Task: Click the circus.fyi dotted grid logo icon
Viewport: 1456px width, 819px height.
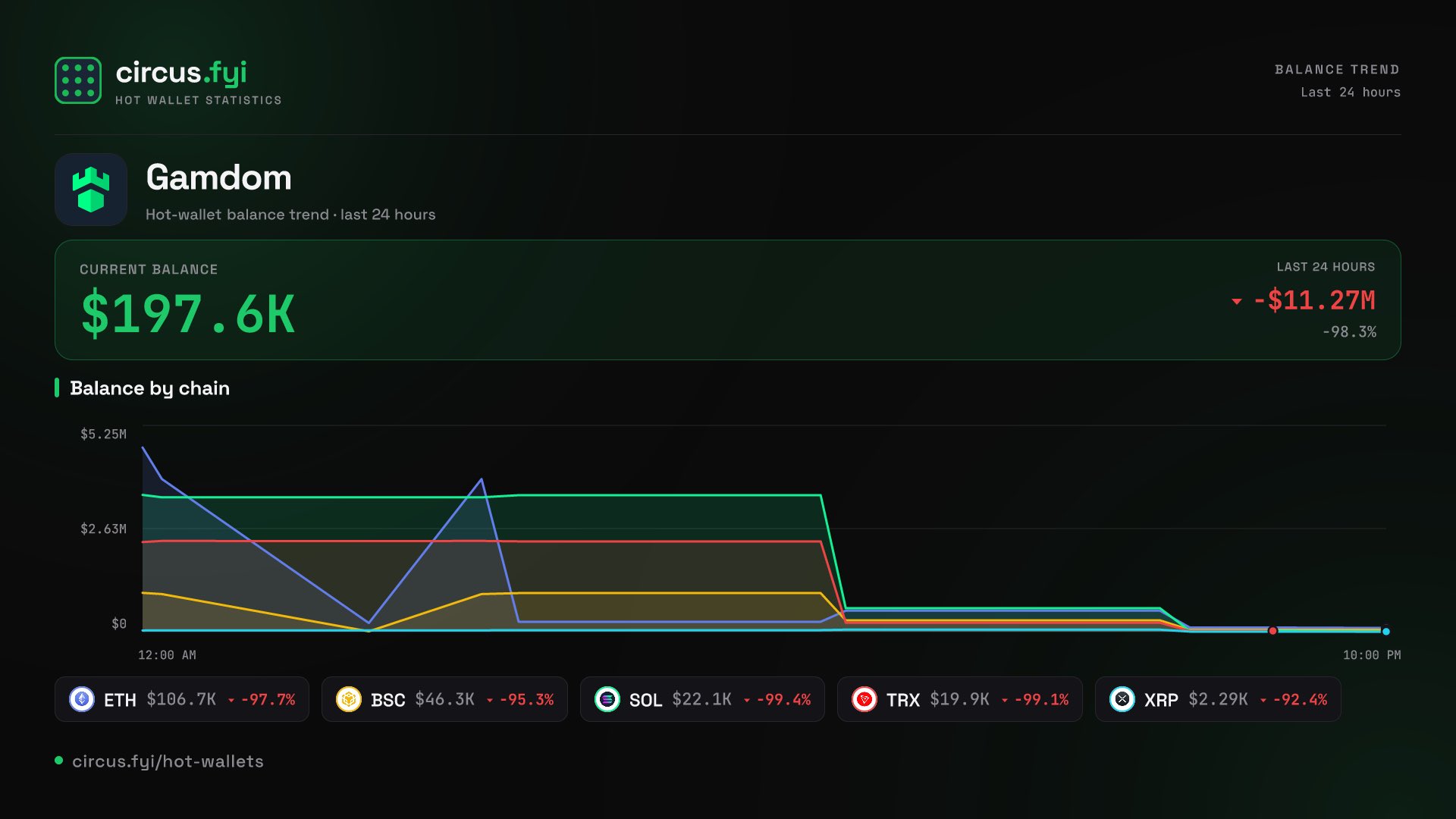Action: pos(78,80)
